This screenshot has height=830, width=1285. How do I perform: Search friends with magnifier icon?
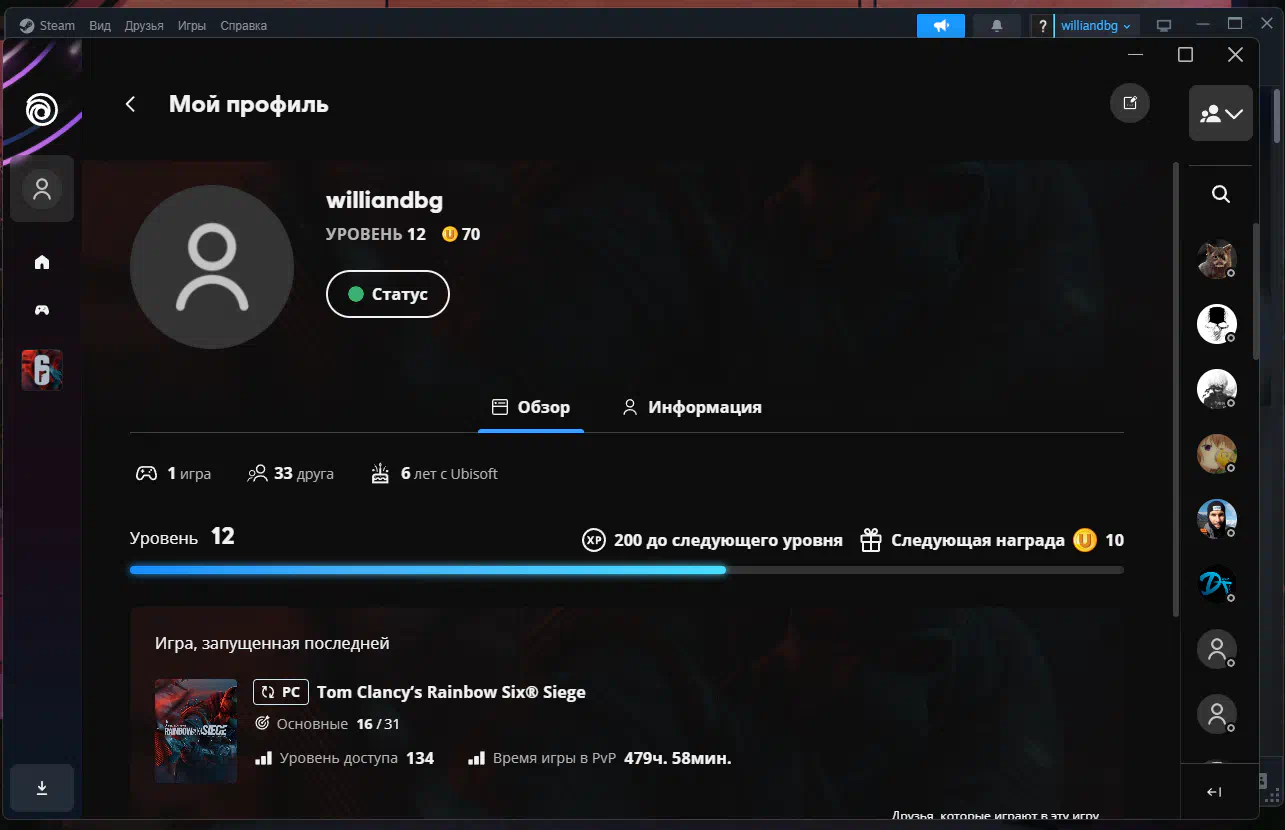tap(1221, 194)
